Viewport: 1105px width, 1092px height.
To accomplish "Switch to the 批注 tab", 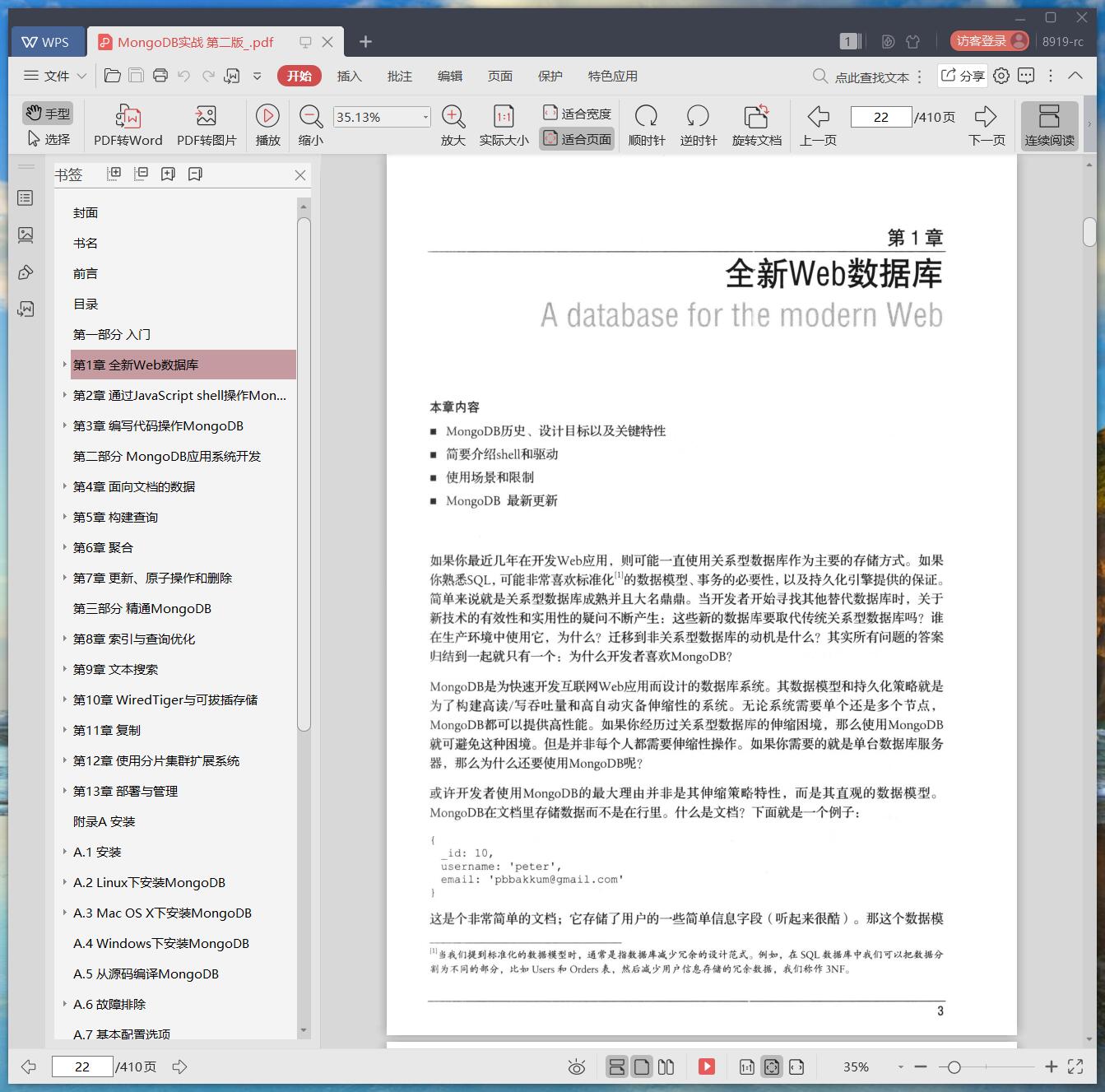I will [399, 76].
